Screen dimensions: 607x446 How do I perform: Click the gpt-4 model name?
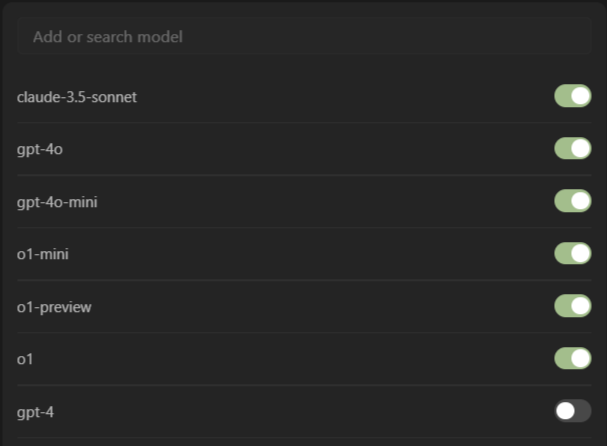(x=35, y=411)
